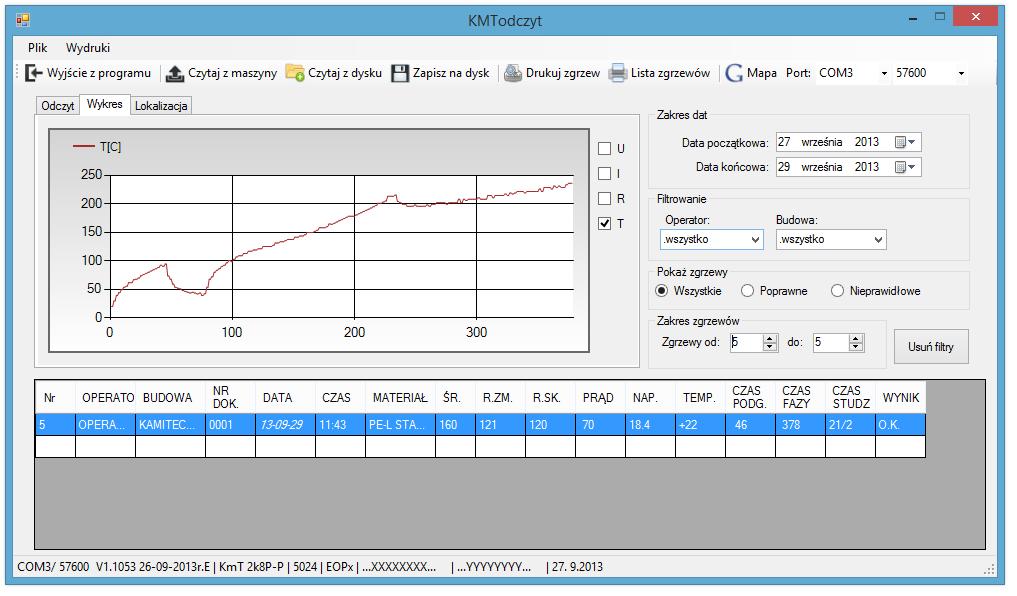Click the BUDOWA column header
Viewport: 1017px width, 596px height.
[171, 398]
